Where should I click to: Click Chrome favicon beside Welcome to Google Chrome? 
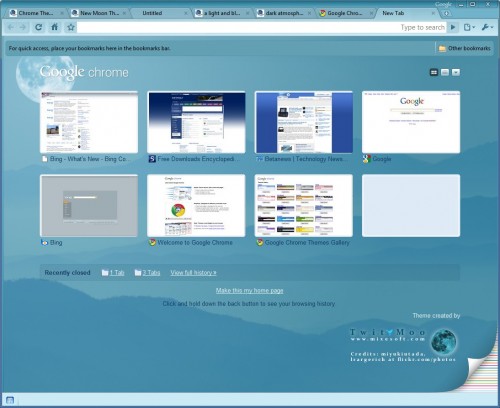tap(152, 242)
